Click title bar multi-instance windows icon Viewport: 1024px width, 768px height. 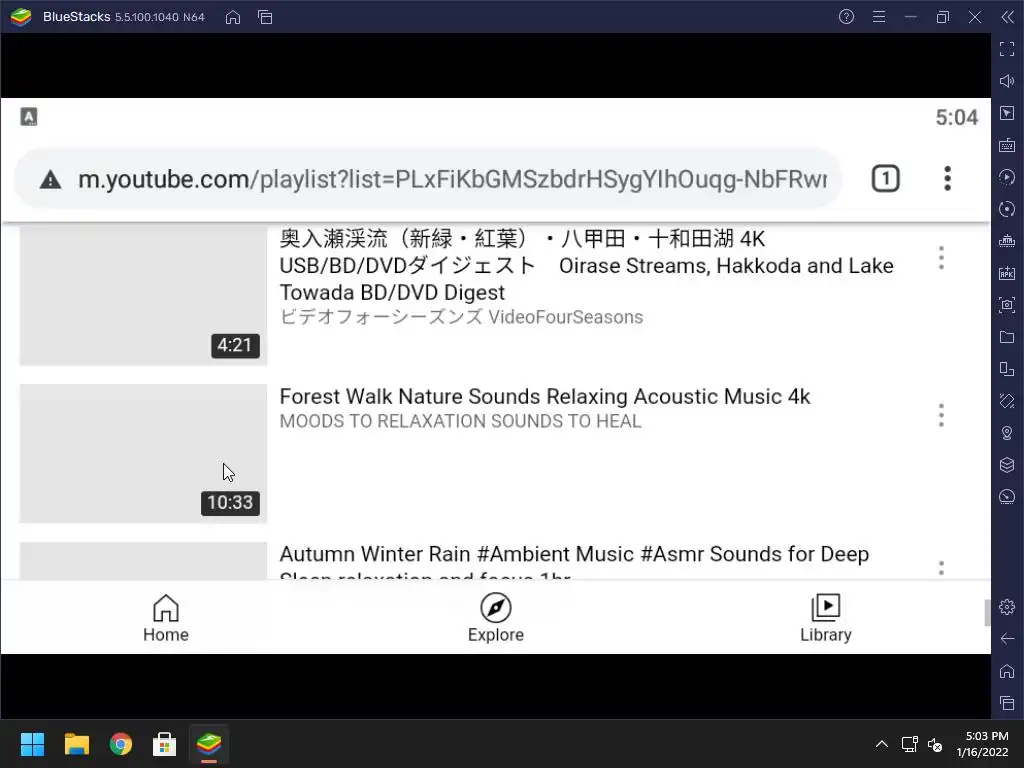point(265,17)
